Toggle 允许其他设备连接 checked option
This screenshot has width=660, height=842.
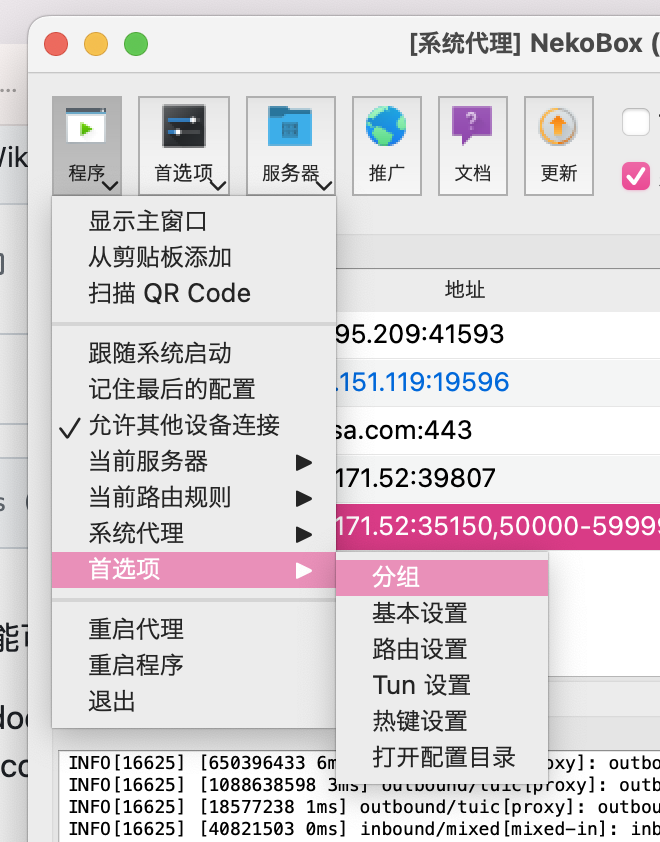(x=184, y=425)
